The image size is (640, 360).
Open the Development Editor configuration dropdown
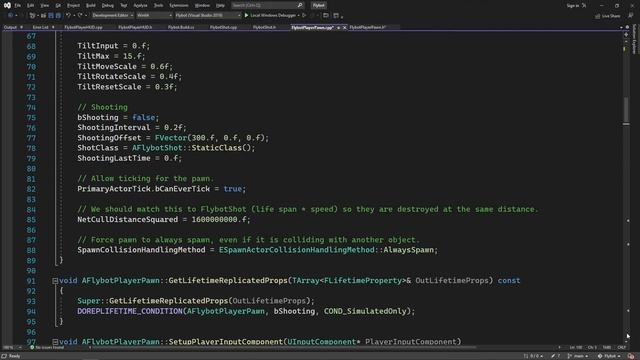click(x=113, y=16)
